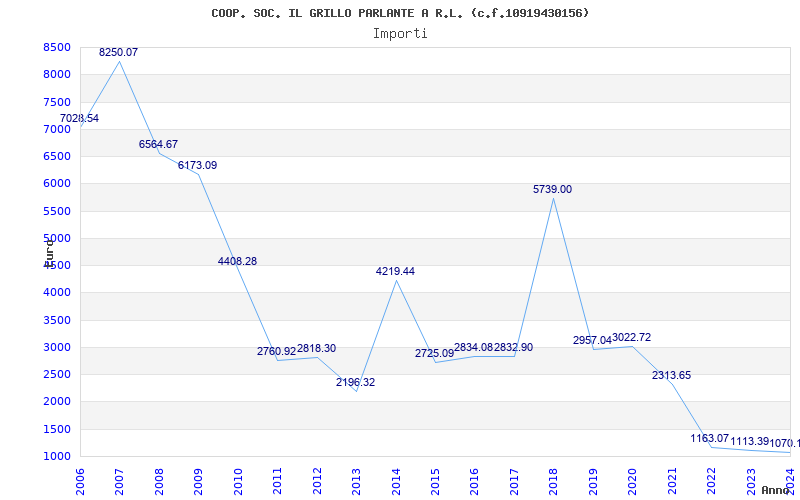Click the 2957.04 value label

(x=592, y=340)
